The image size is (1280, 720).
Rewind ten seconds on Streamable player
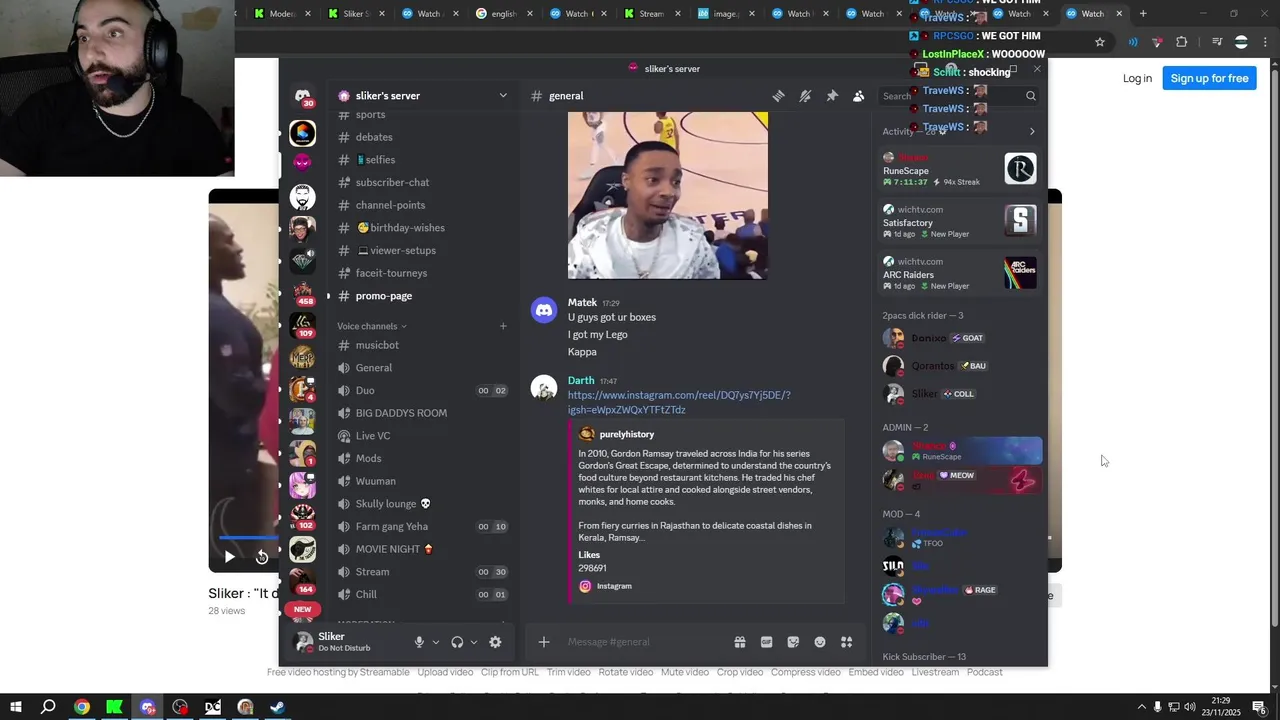(262, 557)
